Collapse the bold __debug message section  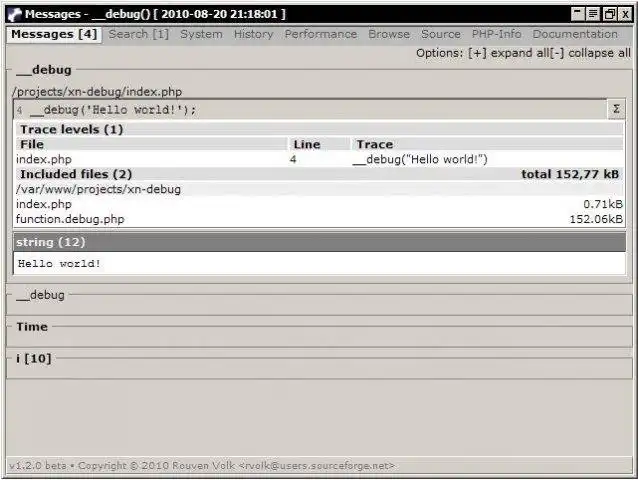click(x=44, y=70)
